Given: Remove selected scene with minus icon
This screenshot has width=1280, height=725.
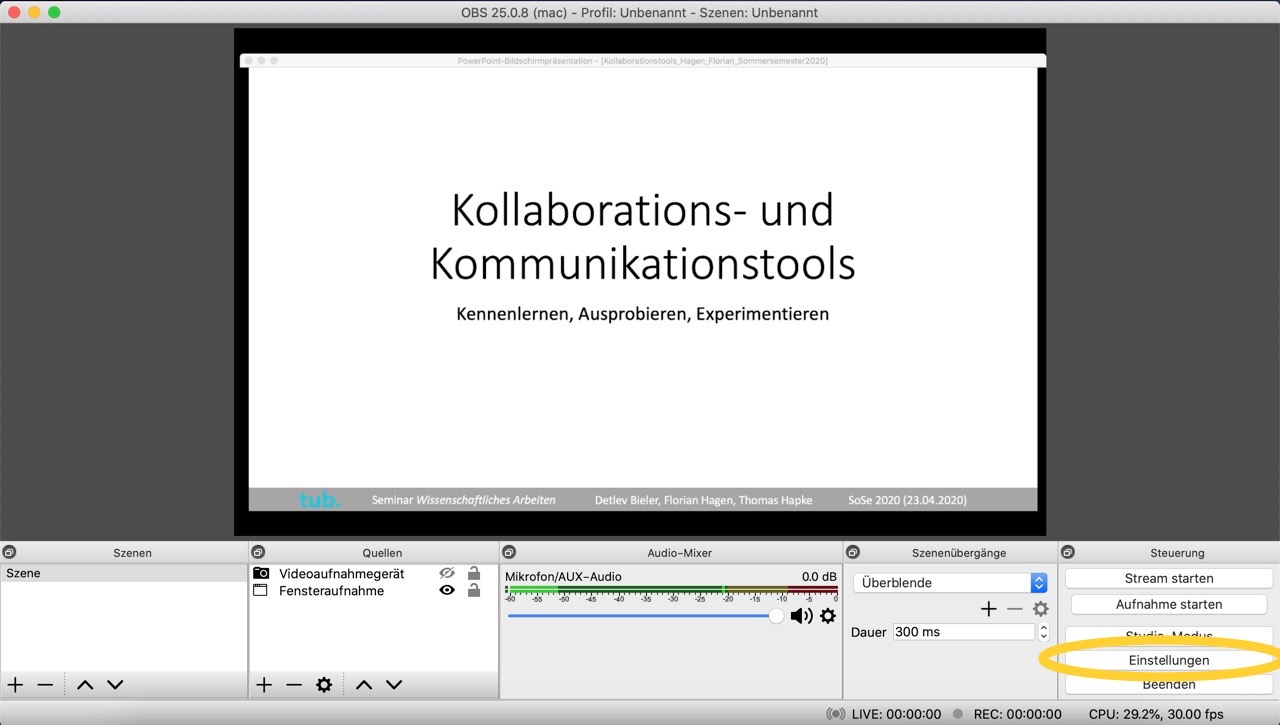Looking at the screenshot, I should tap(45, 685).
